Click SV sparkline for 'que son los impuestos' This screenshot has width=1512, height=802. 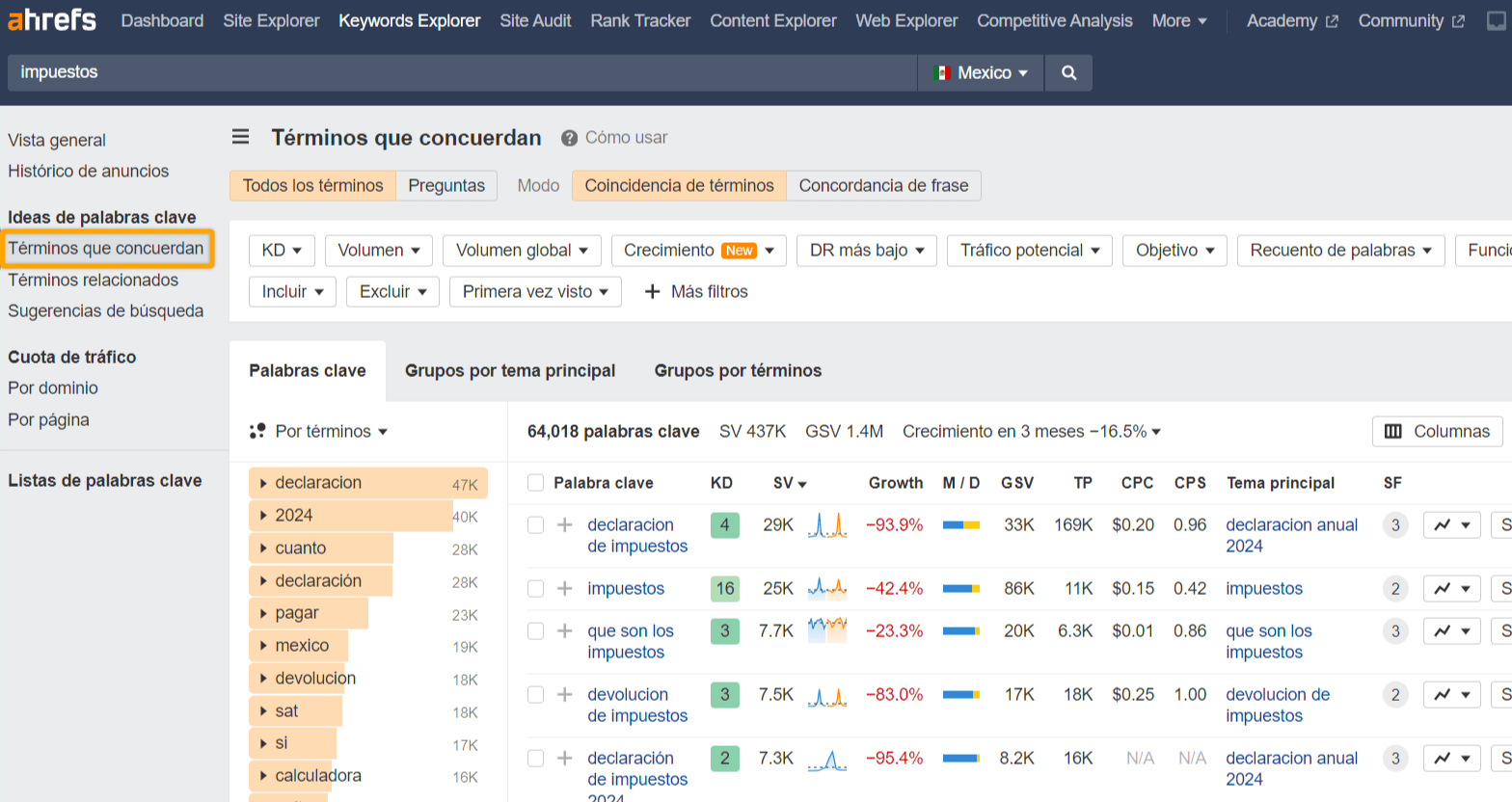click(827, 630)
